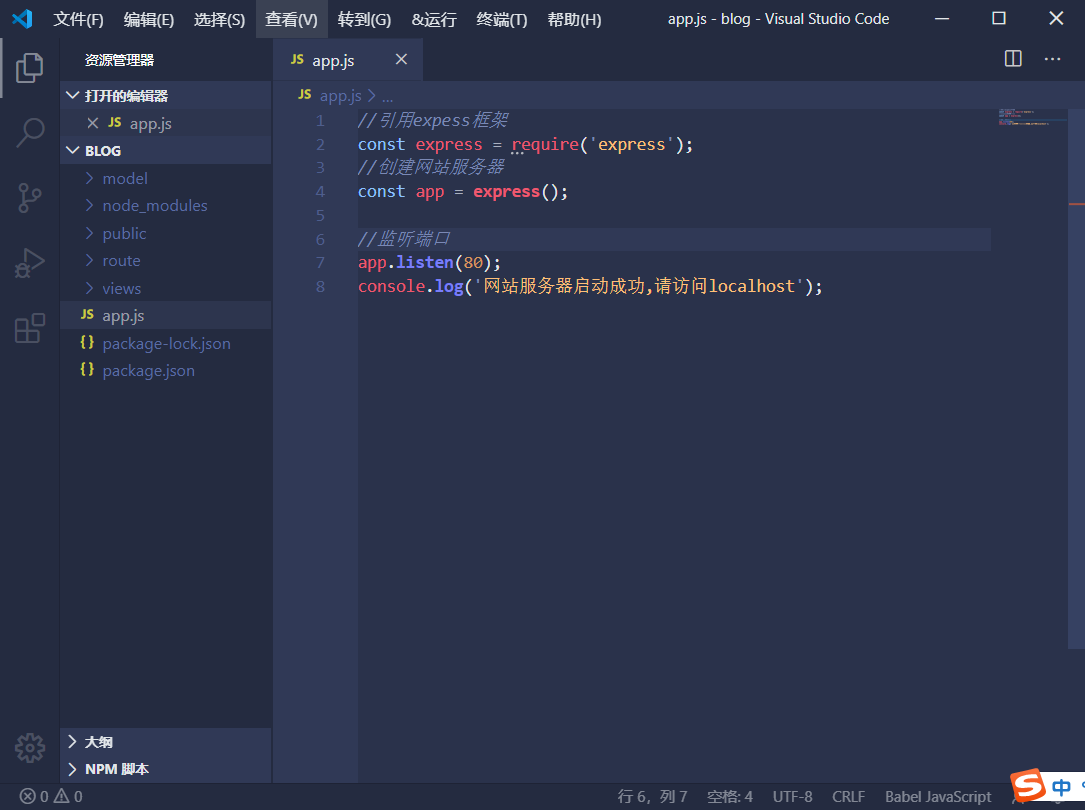Screen dimensions: 1085x810
Task: Click the Babel JavaScript language mode
Action: click(937, 797)
